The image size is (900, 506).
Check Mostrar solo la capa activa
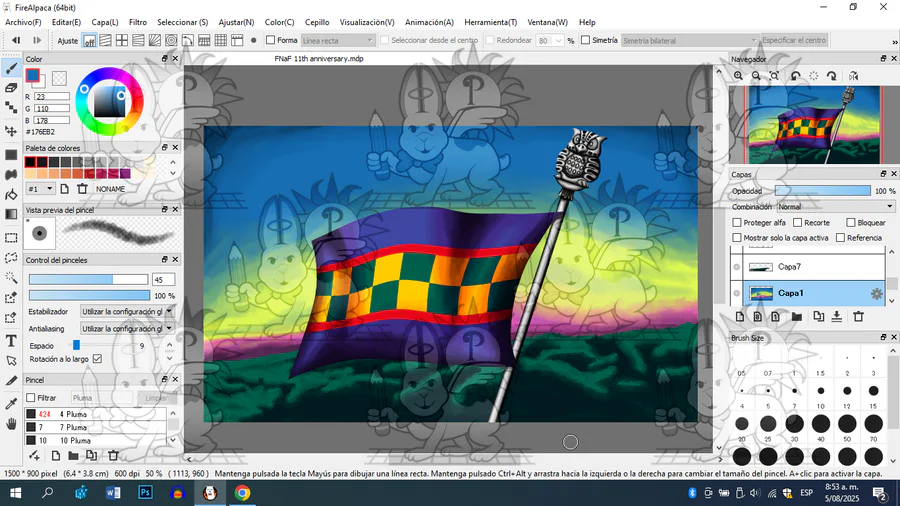point(737,238)
